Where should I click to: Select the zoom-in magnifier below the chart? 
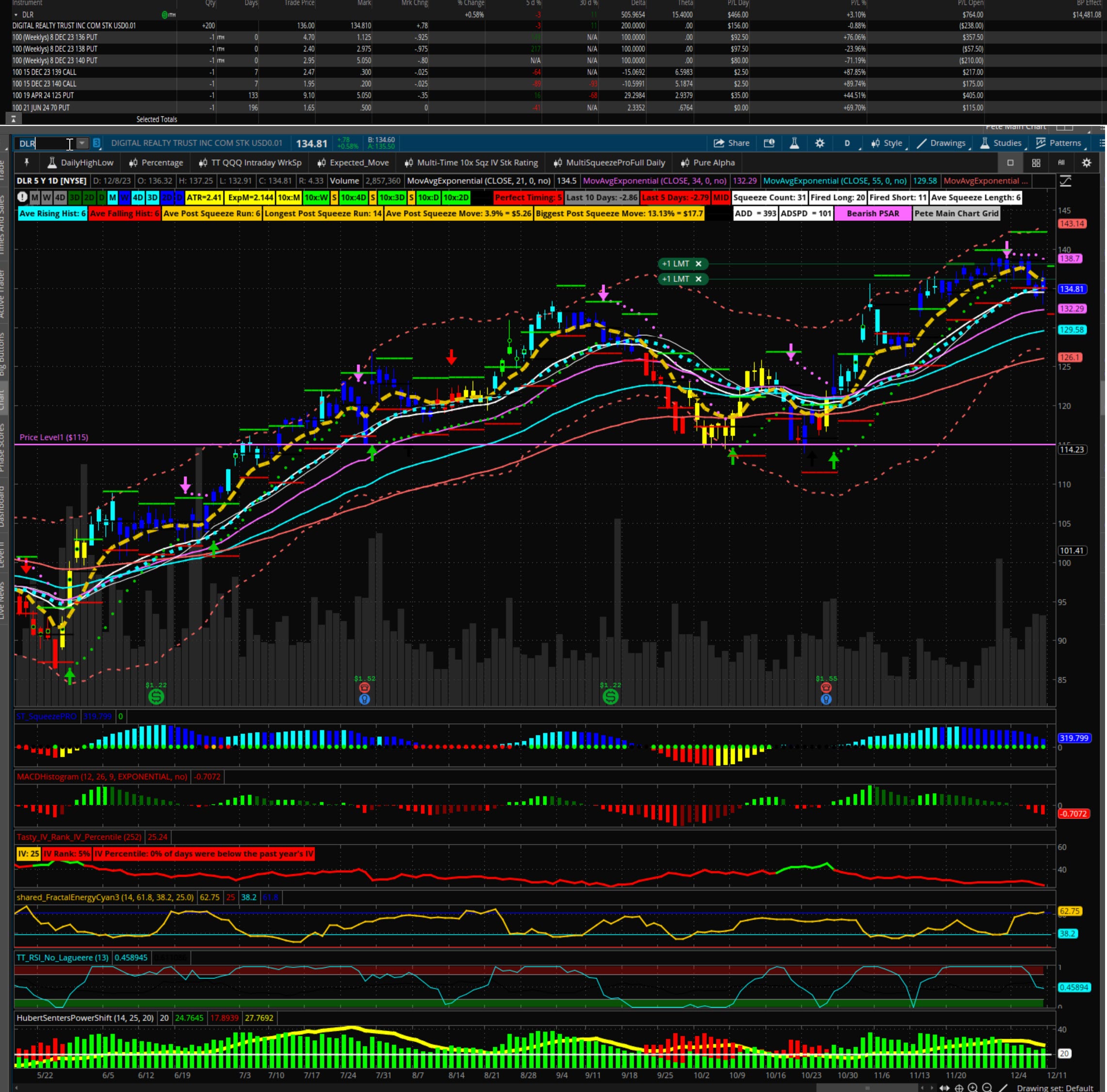973,1088
